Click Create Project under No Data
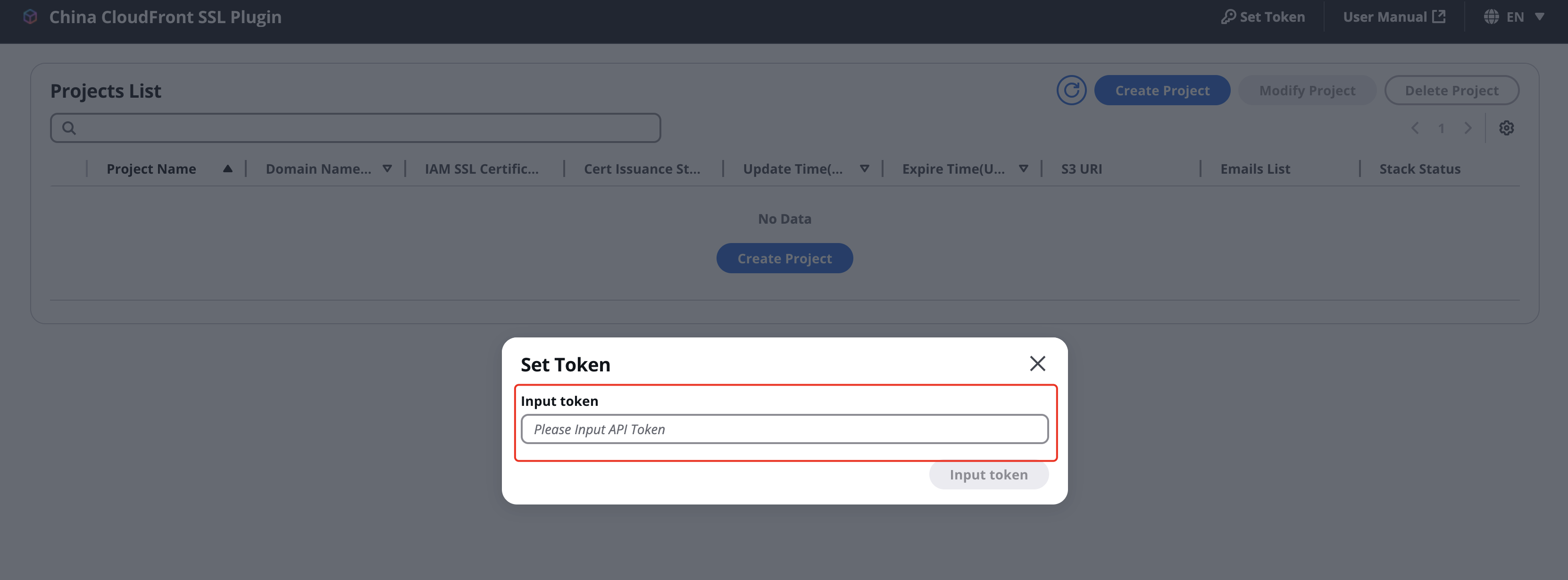 [x=784, y=258]
